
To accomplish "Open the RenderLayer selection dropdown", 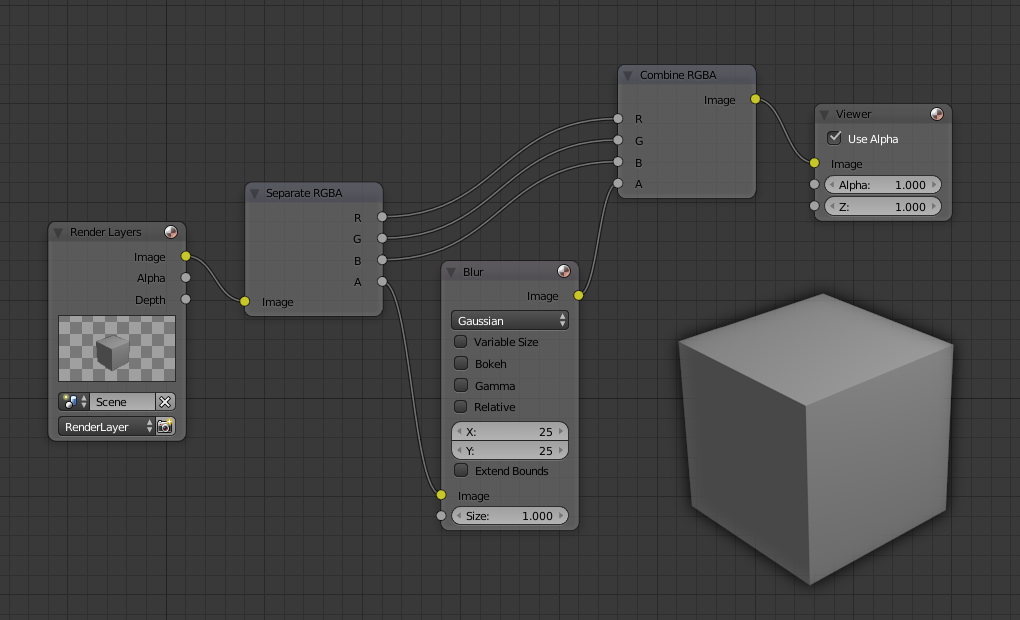I will point(106,427).
